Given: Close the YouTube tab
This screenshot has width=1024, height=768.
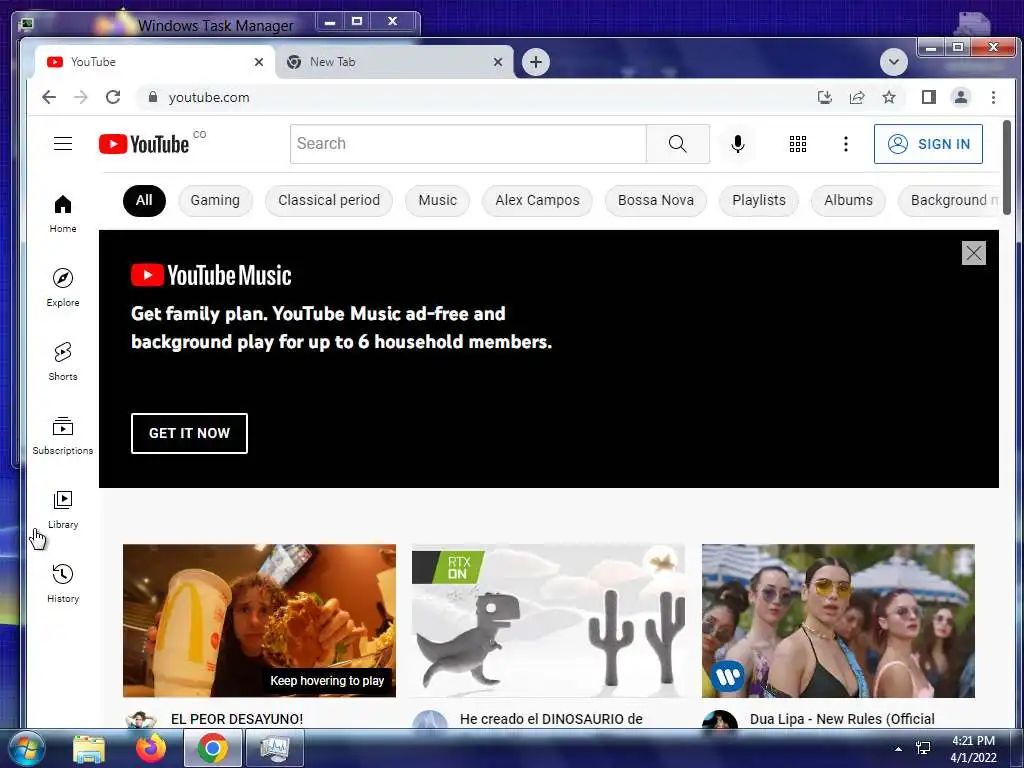Looking at the screenshot, I should pos(259,62).
